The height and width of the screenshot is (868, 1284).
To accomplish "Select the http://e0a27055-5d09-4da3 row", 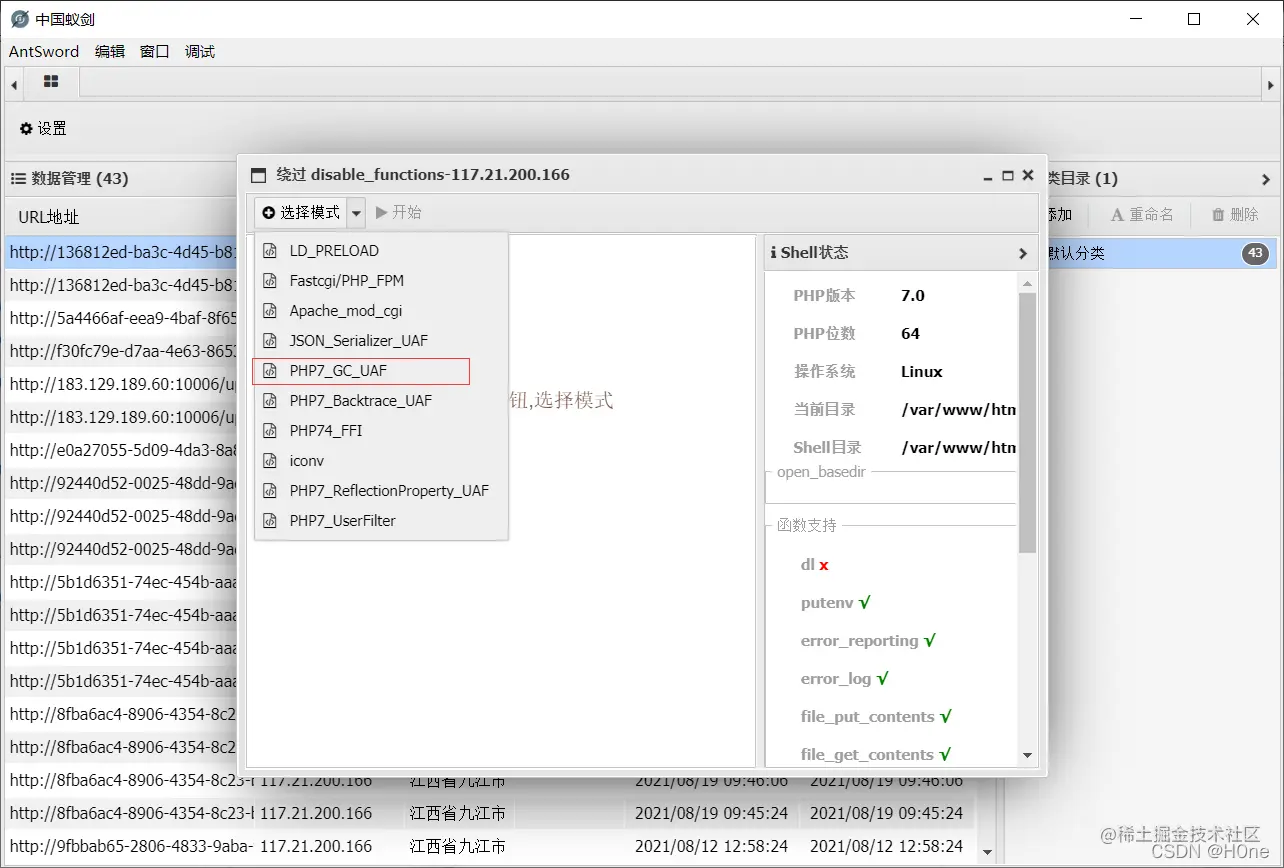I will [x=123, y=450].
